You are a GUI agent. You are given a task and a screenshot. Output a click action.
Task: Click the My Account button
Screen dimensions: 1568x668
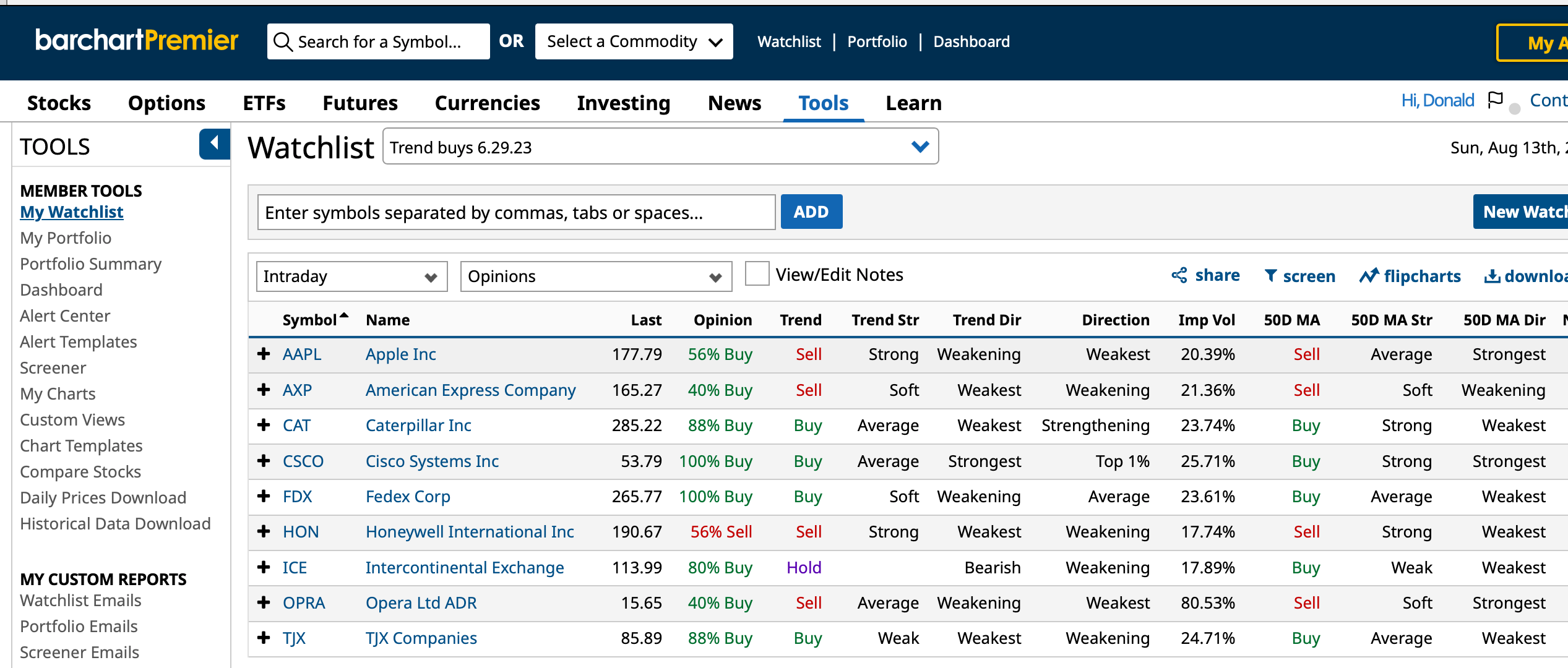coord(1533,43)
